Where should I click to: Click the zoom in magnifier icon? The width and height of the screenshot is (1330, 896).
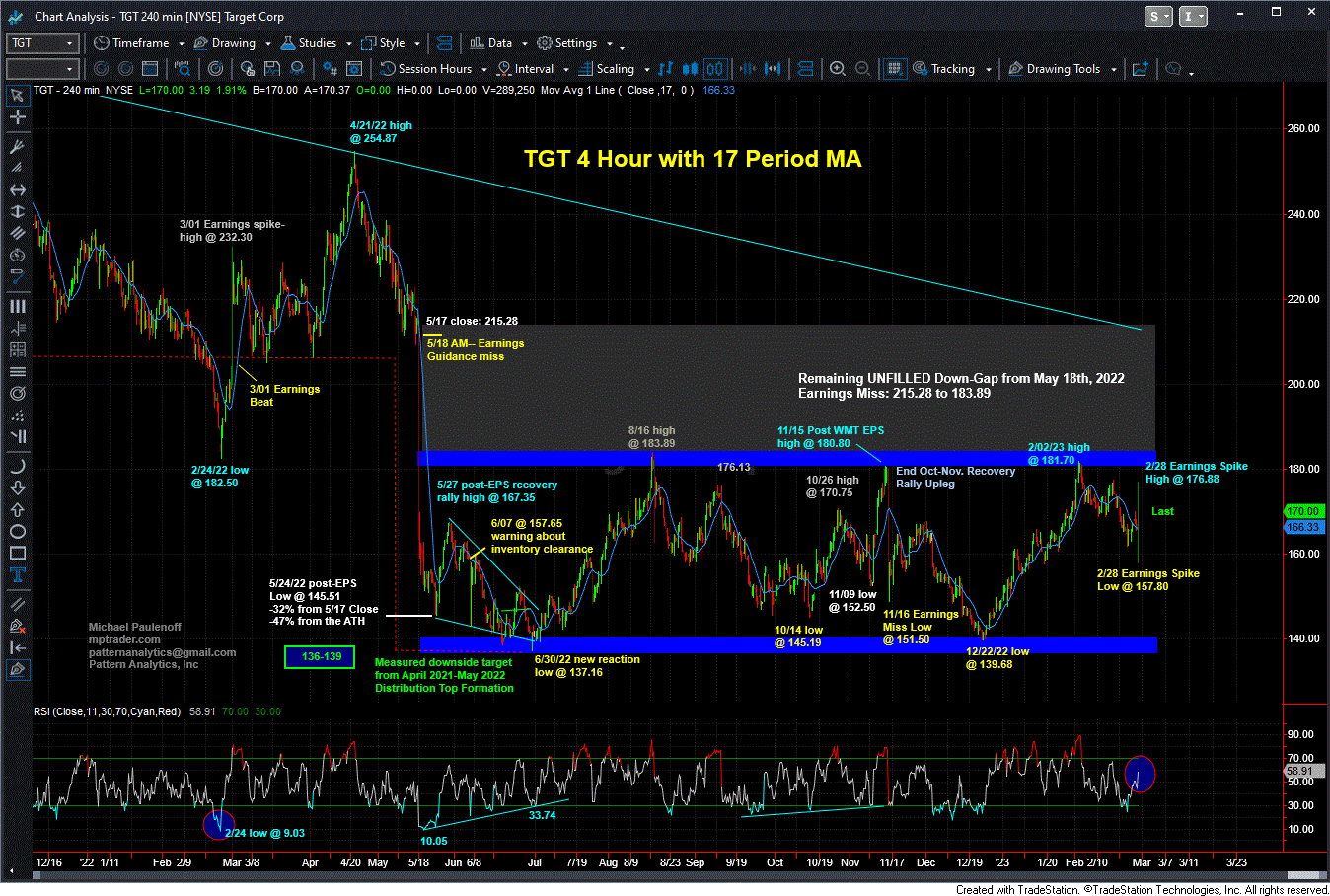838,69
